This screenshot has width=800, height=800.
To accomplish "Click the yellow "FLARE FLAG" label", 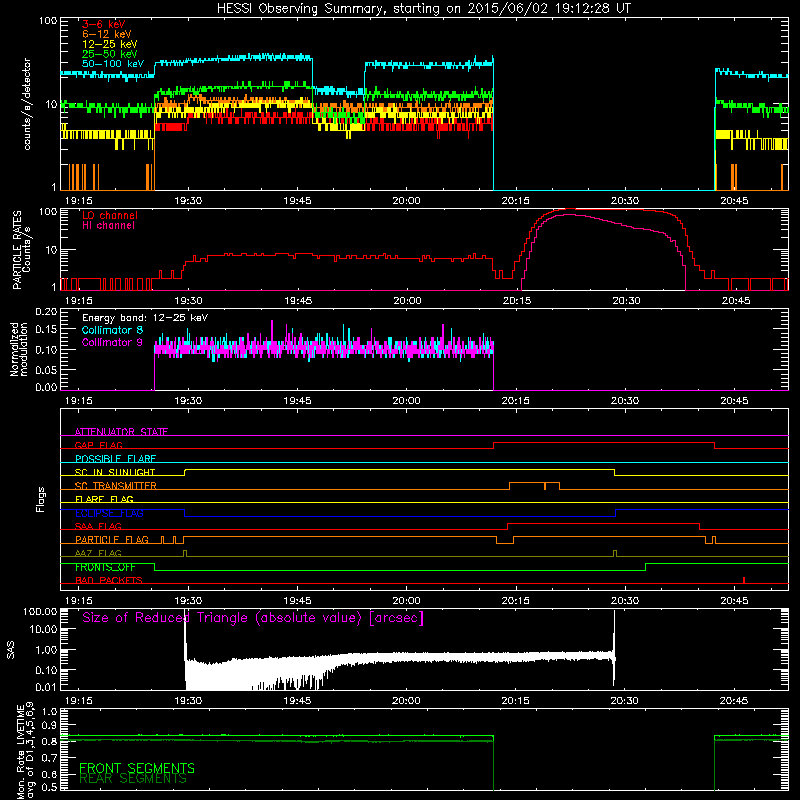I will 104,499.
